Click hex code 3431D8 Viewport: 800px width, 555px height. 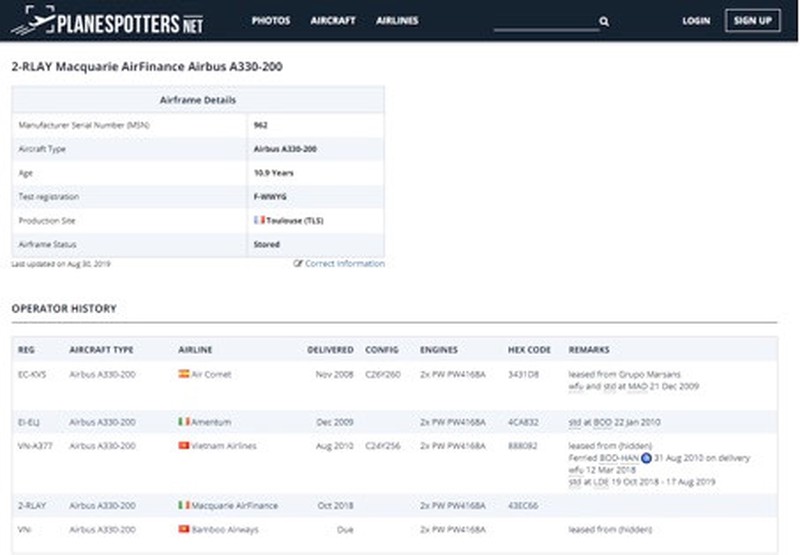[x=523, y=374]
